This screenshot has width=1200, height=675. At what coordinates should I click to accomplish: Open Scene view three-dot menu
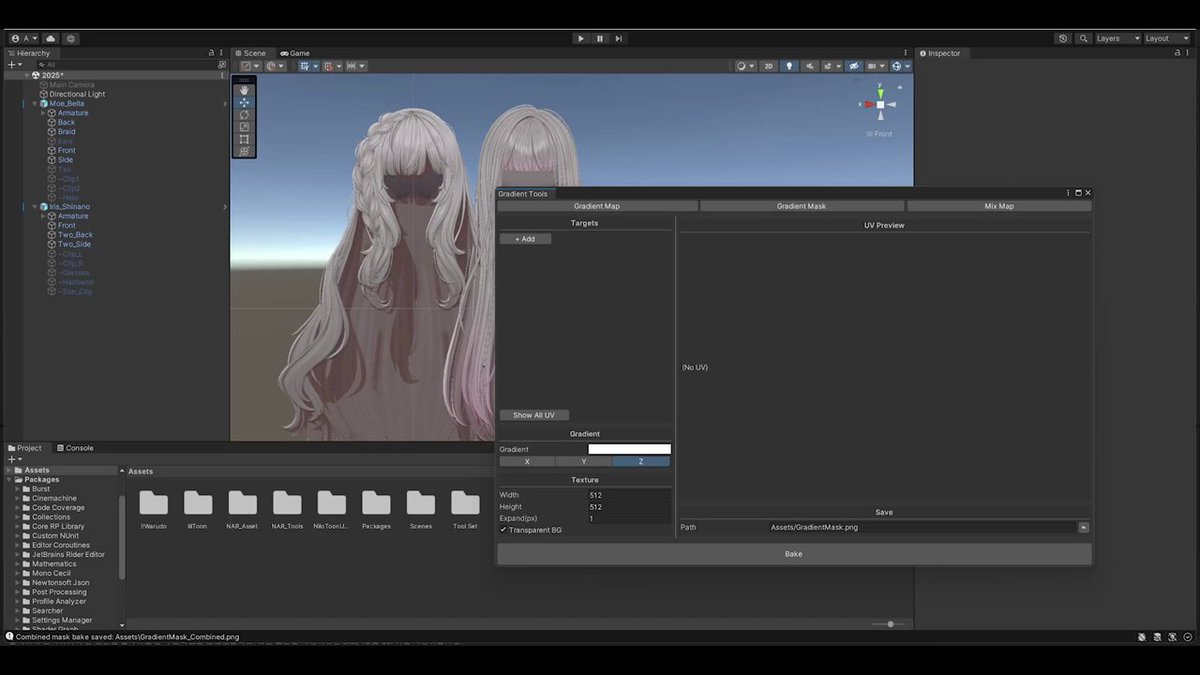coord(907,53)
